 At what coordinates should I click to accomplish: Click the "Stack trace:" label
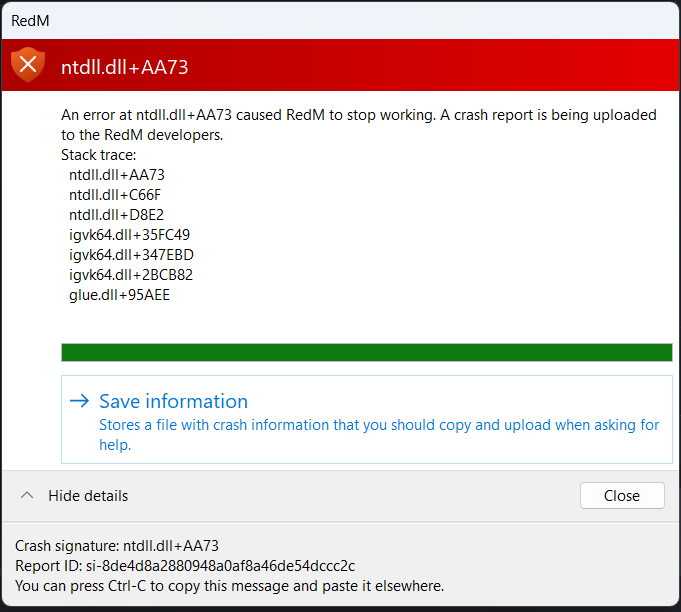tap(98, 155)
